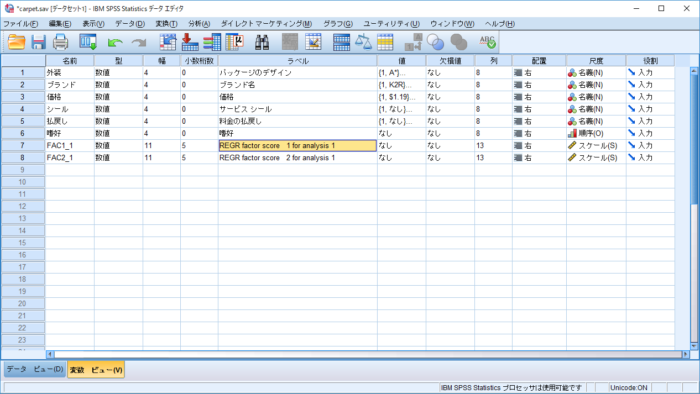Click the Unicode:ON status bar field

pos(629,387)
